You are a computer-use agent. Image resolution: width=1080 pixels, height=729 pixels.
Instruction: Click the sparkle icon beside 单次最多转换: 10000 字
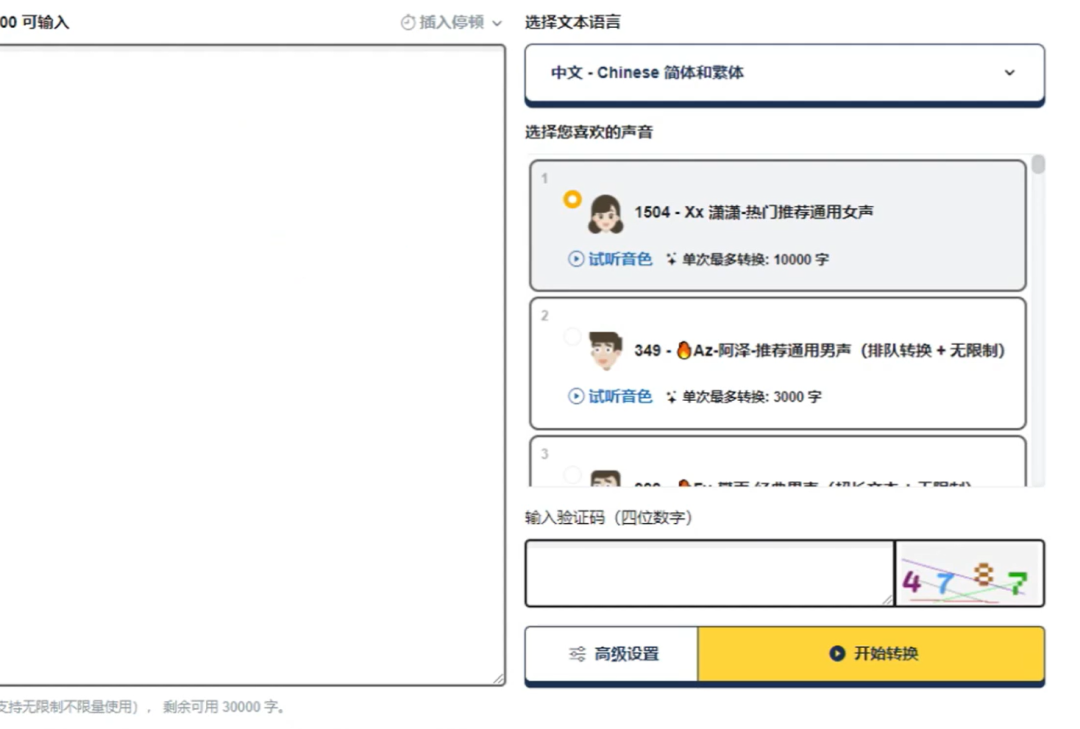pyautogui.click(x=671, y=259)
